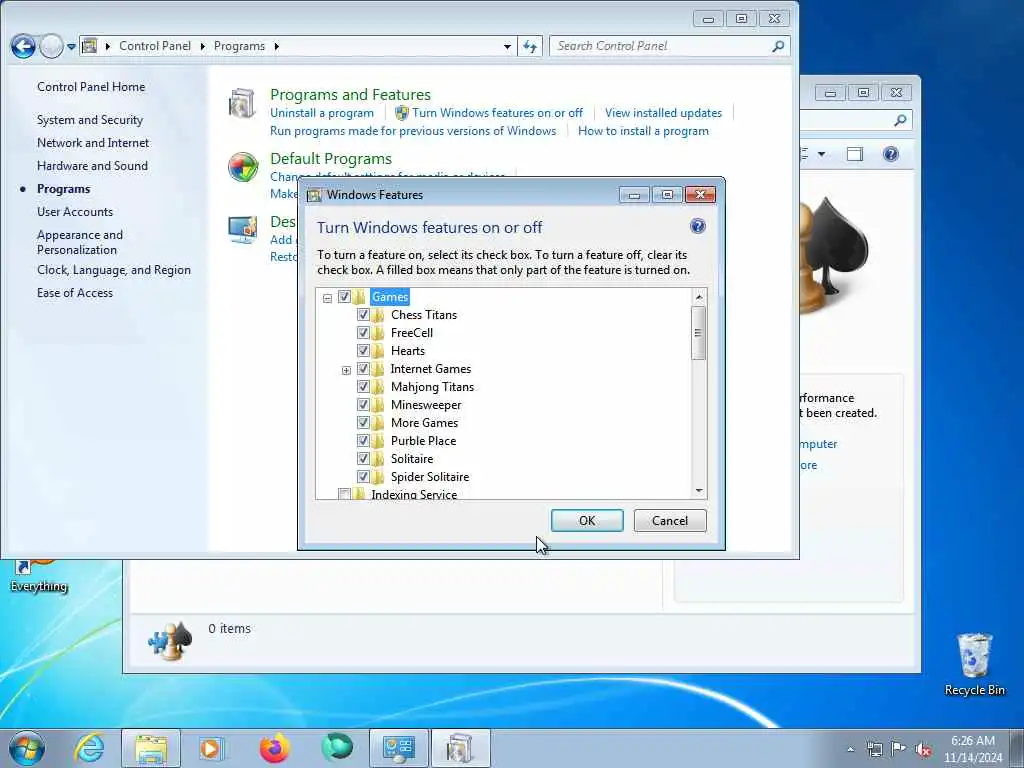Open the address bar history dropdown arrow
Viewport: 1024px width, 768px height.
(507, 46)
